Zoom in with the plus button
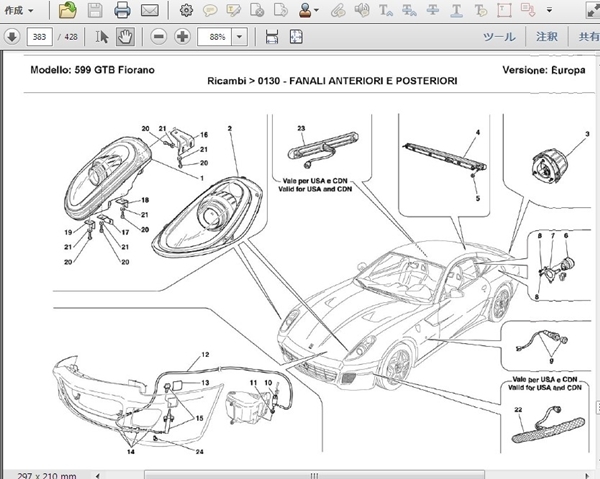Screen dimensions: 600x479 coord(183,37)
